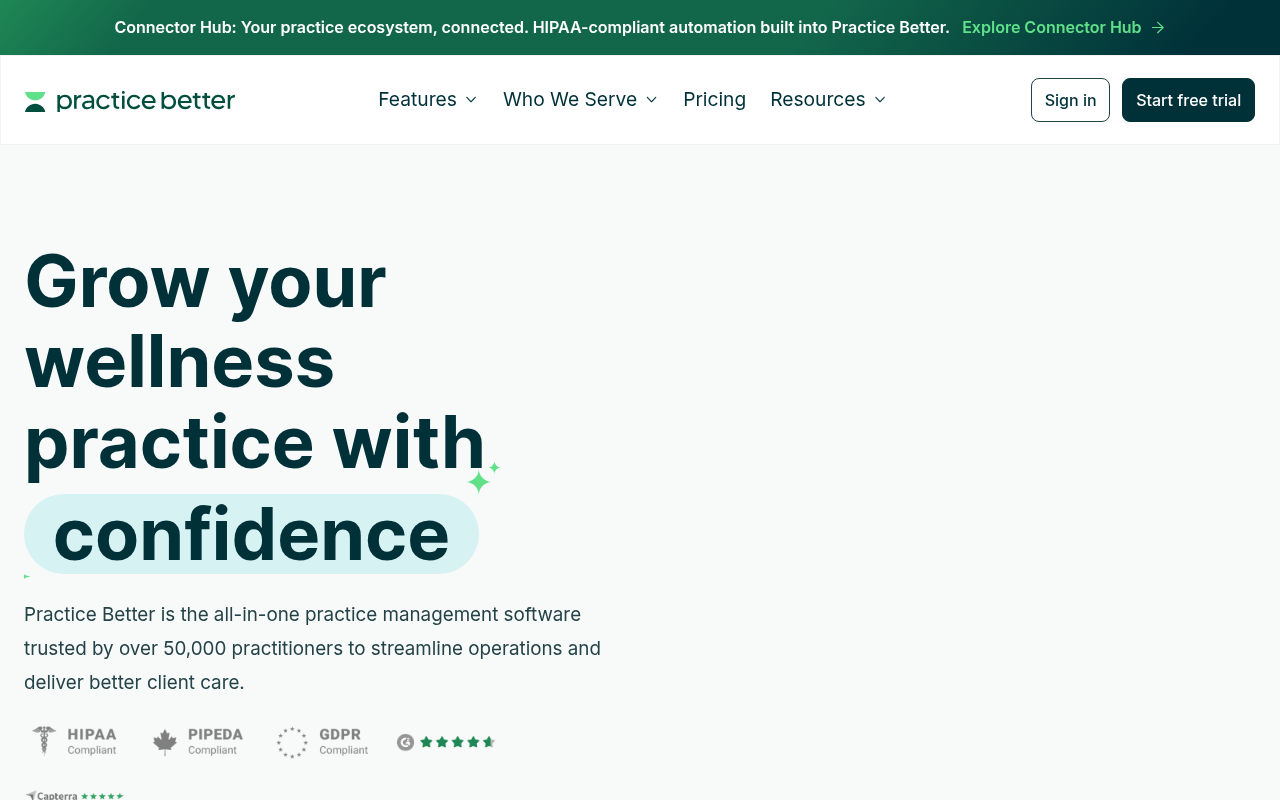Click the Features chevron arrow
Screen dimensions: 1280x800
(x=471, y=99)
